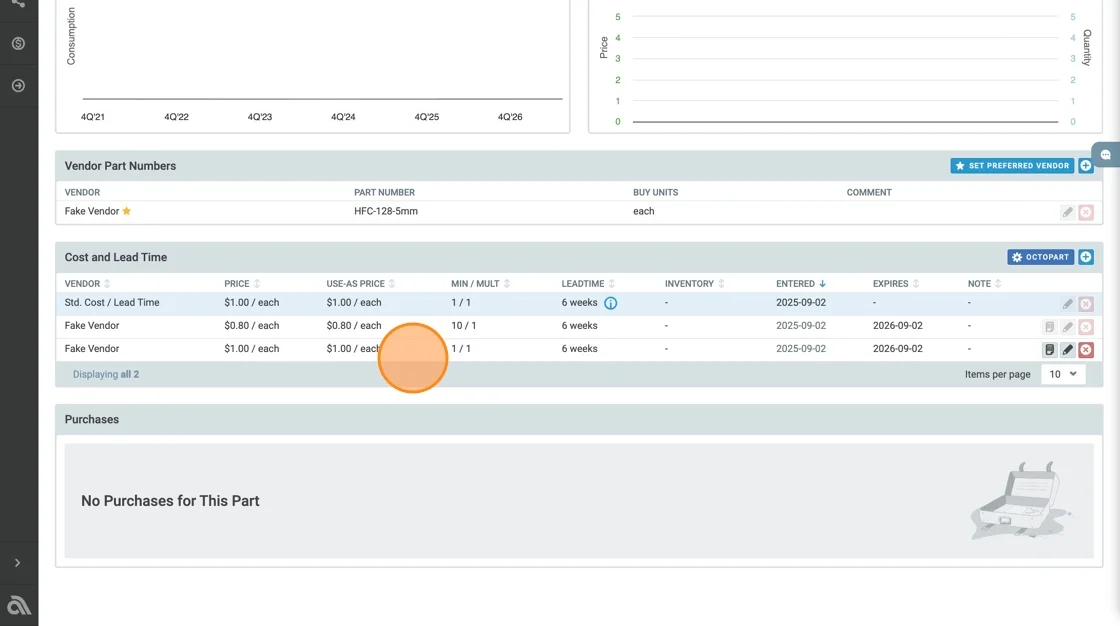Click the Set Preferred Vendor button
1120x626 pixels.
click(x=1011, y=166)
